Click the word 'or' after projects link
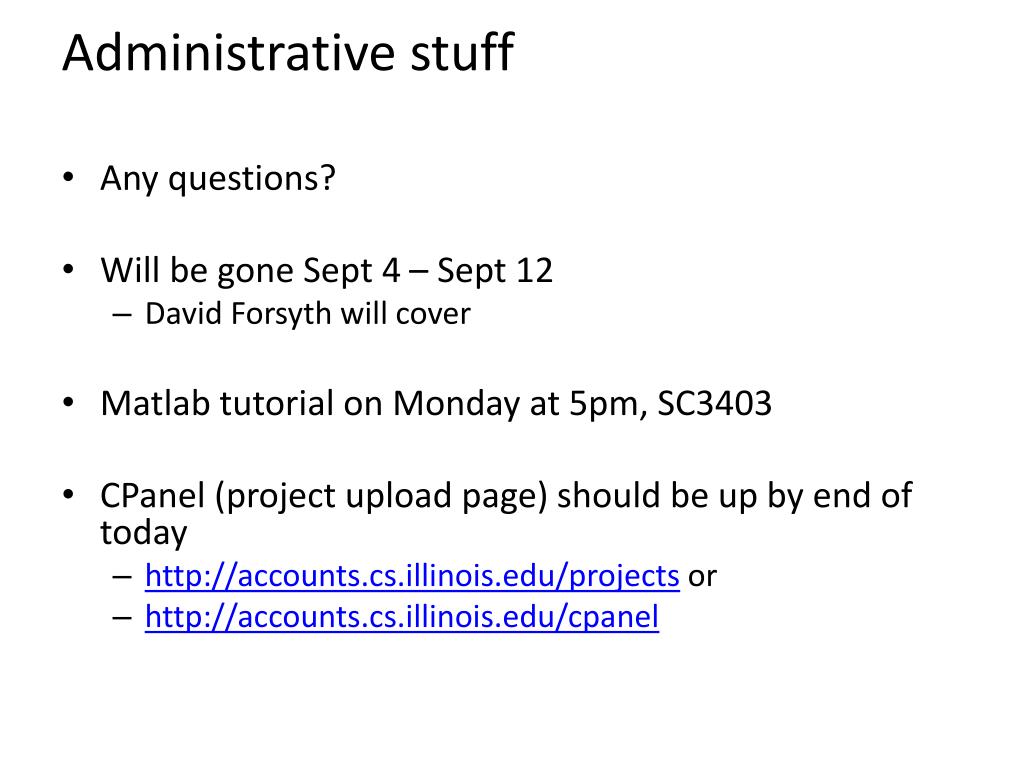Viewport: 1024px width, 768px height. coord(703,577)
